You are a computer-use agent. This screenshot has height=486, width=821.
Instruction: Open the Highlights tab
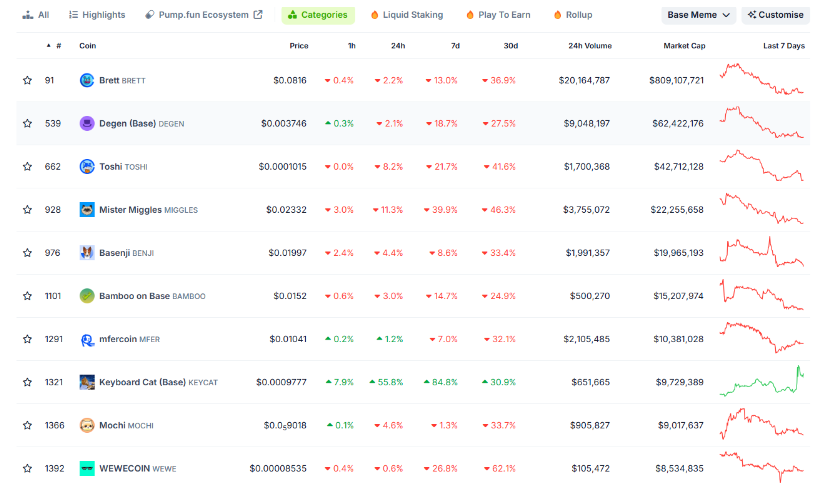(x=97, y=15)
